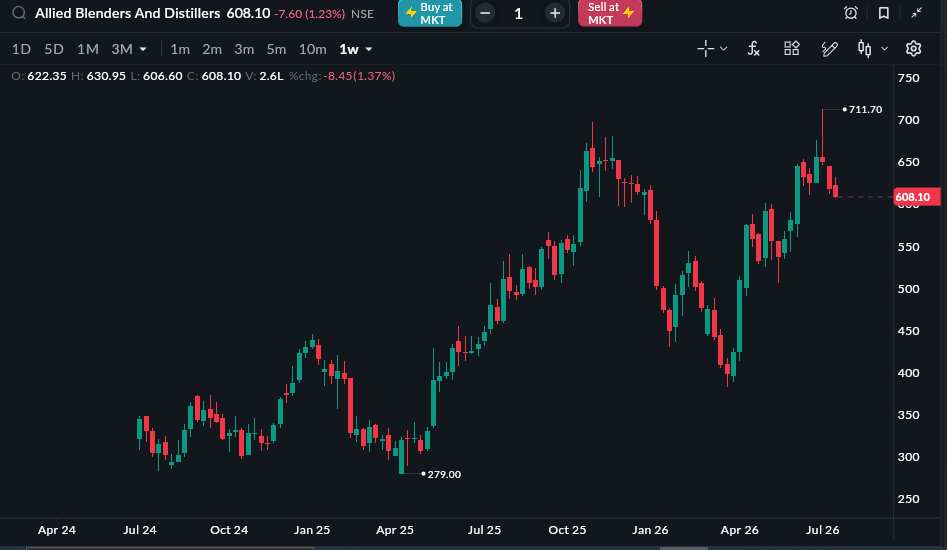Viewport: 947px width, 550px height.
Task: Click the NSE exchange label
Action: pyautogui.click(x=362, y=14)
